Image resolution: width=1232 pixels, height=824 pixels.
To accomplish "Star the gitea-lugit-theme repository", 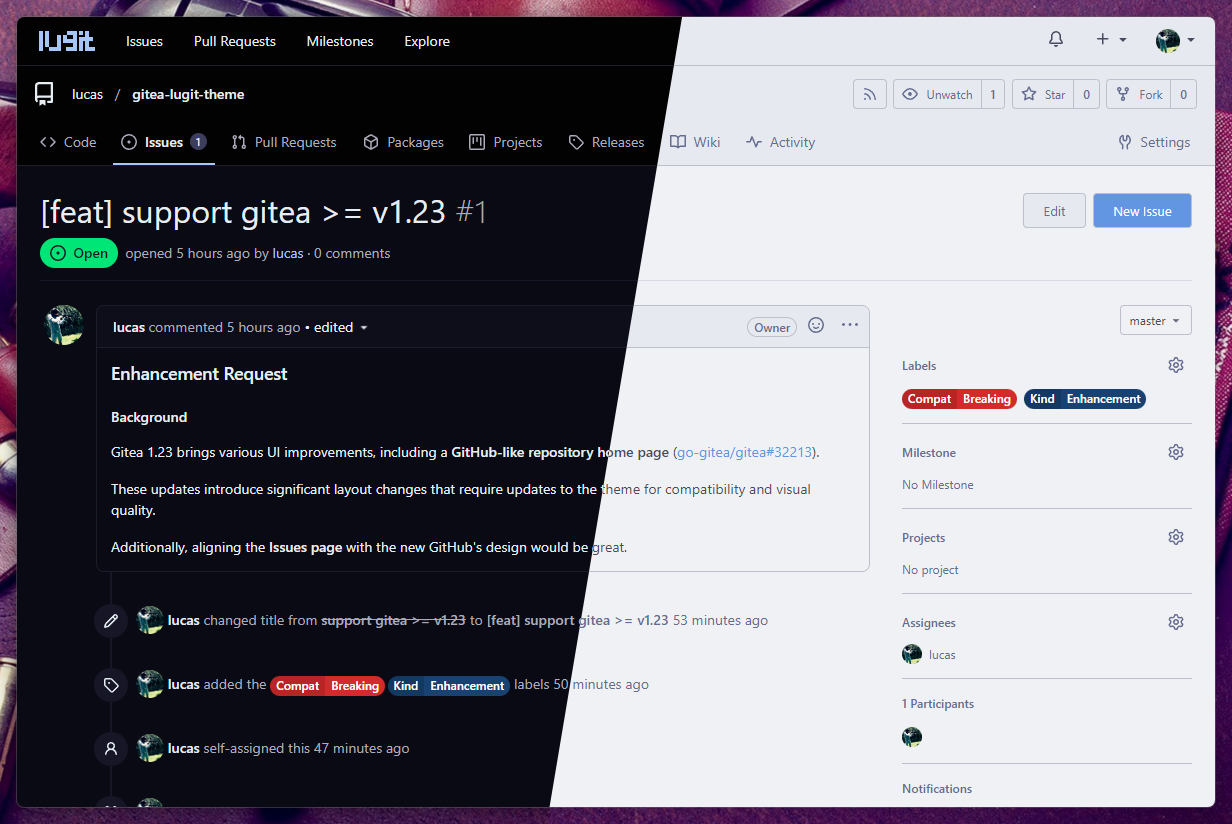I will click(1043, 95).
